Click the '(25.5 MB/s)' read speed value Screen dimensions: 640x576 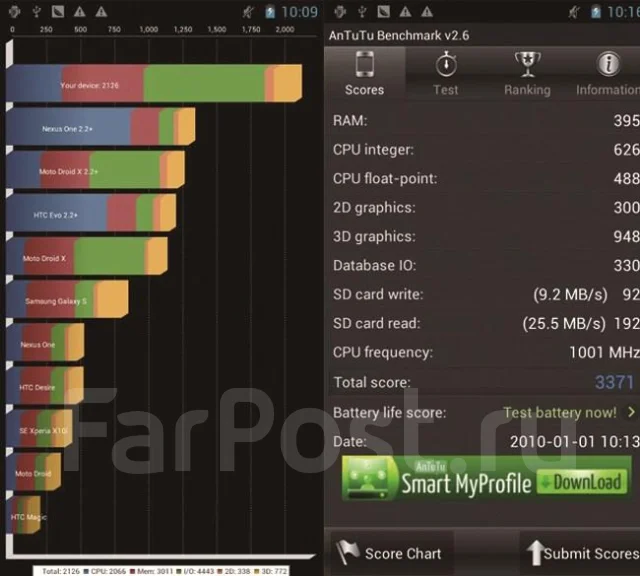564,323
